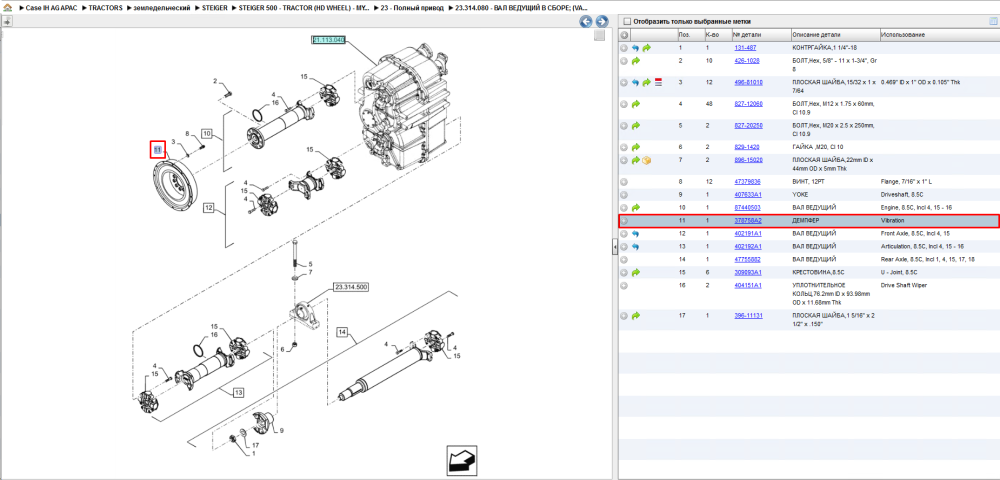Click the green arrow icon for 87440503
Image resolution: width=1000 pixels, height=480 pixels.
click(x=635, y=208)
